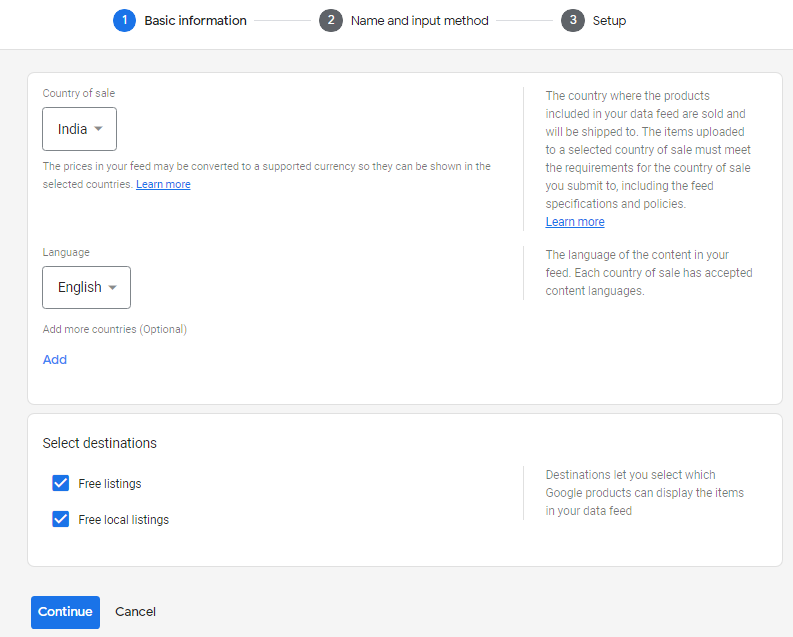
Task: Cancel the feed creation
Action: (135, 612)
